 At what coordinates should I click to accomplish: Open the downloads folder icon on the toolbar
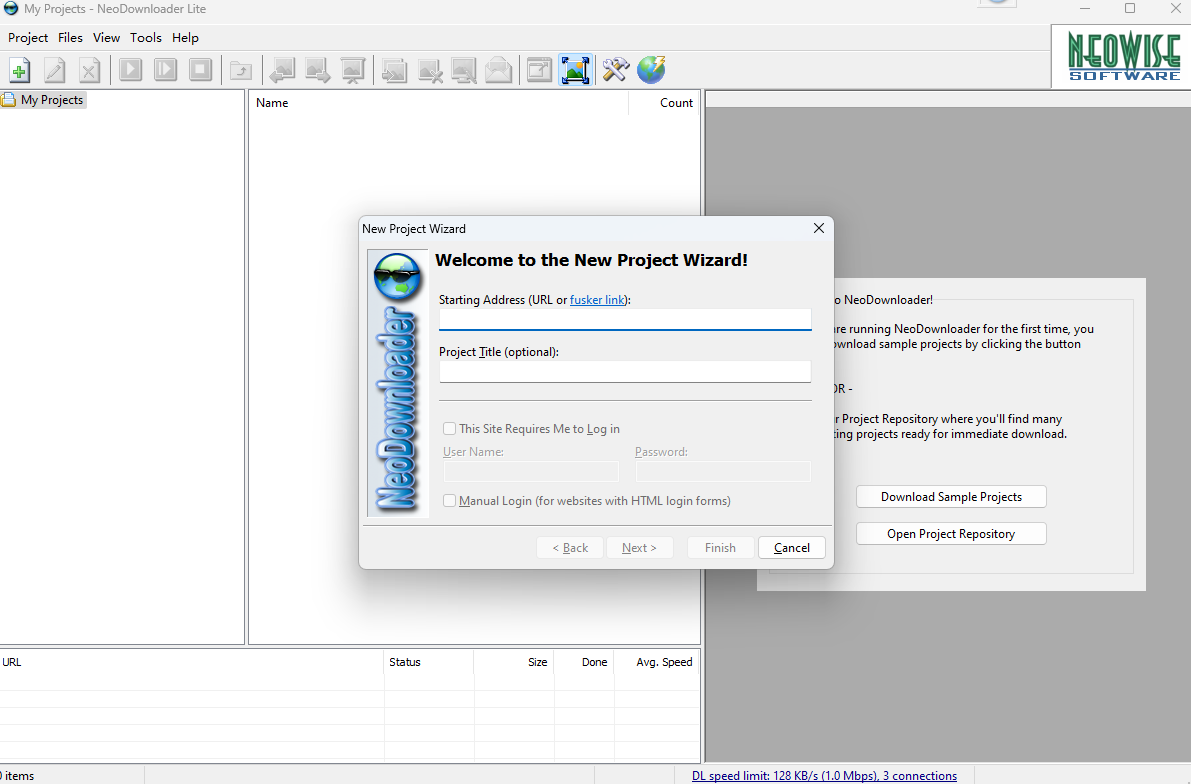pyautogui.click(x=240, y=70)
